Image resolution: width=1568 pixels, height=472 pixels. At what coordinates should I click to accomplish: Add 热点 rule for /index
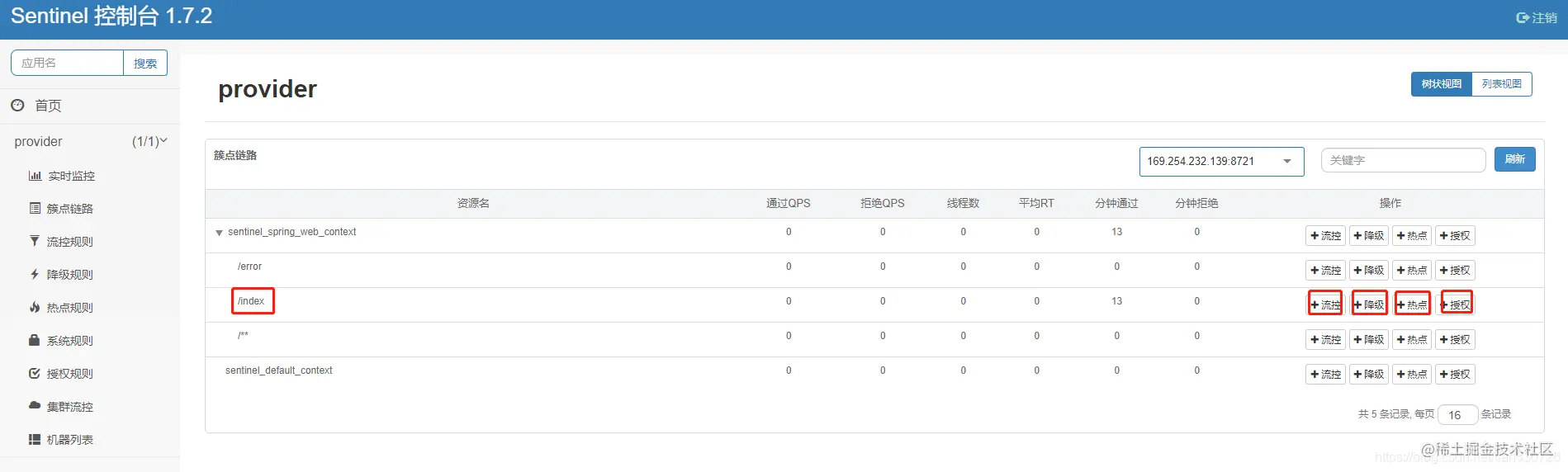pos(1411,305)
